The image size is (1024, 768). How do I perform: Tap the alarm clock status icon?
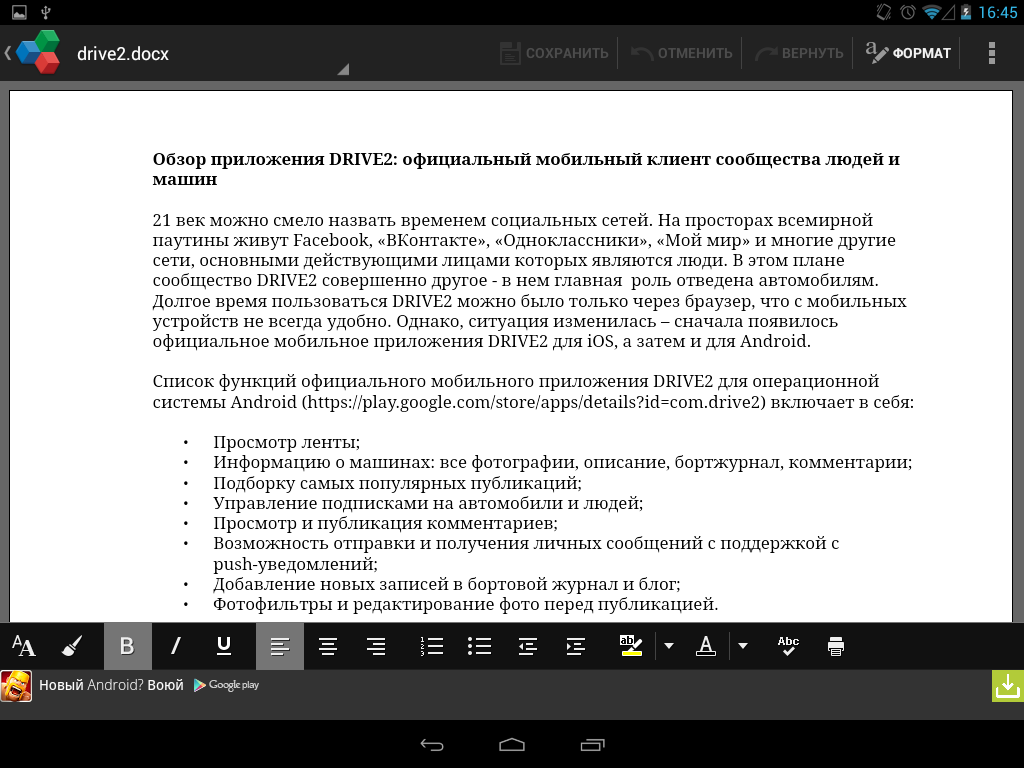coord(908,12)
